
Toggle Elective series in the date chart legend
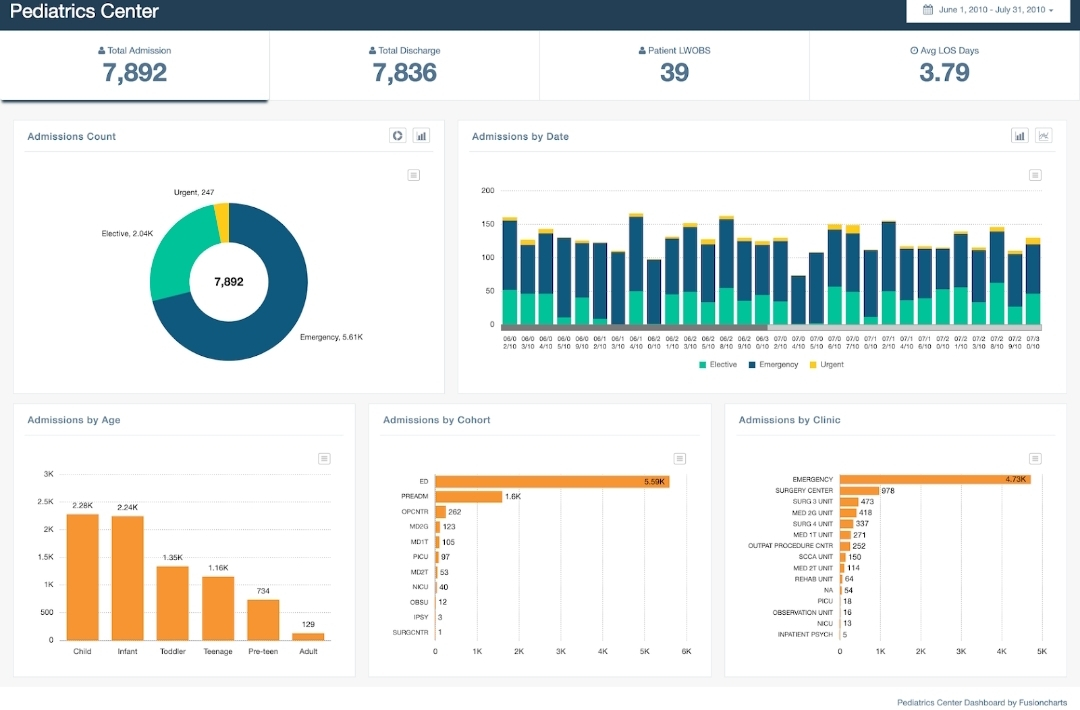[717, 365]
